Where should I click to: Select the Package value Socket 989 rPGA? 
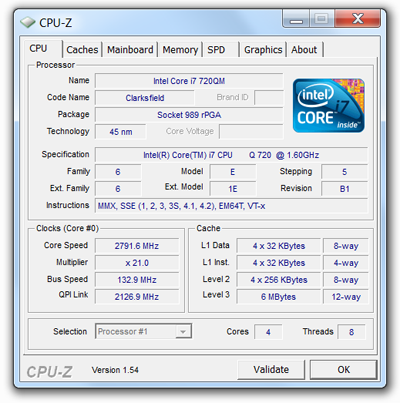(x=189, y=115)
